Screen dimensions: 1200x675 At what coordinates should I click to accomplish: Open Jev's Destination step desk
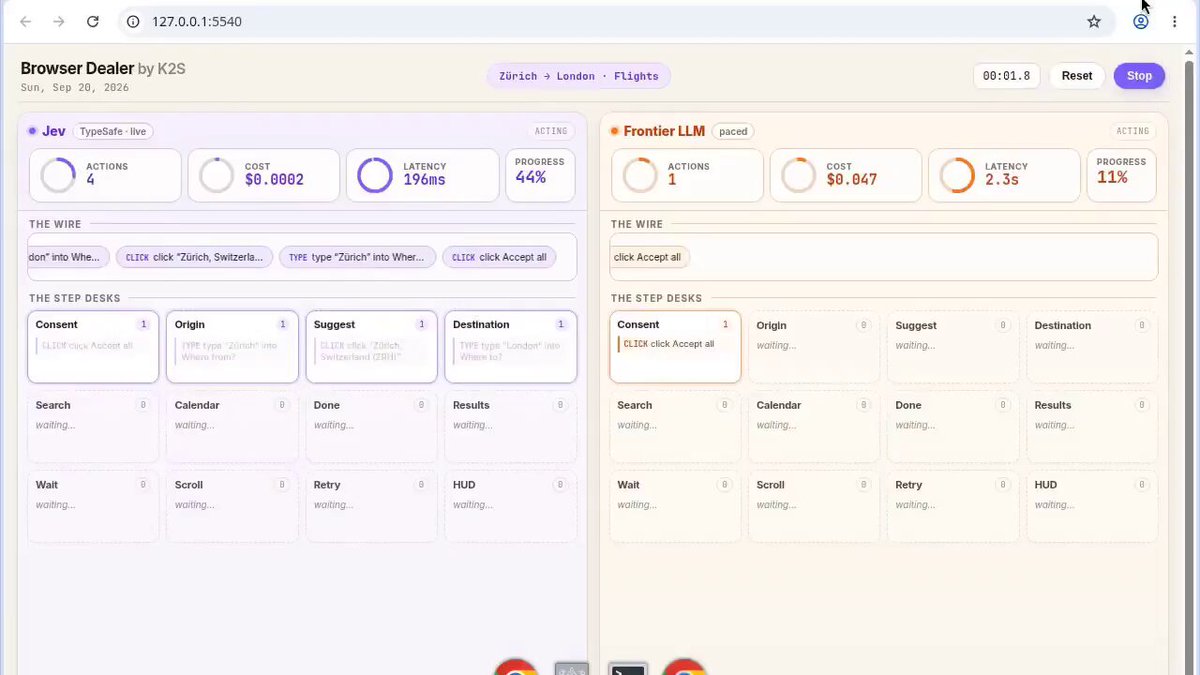click(511, 346)
